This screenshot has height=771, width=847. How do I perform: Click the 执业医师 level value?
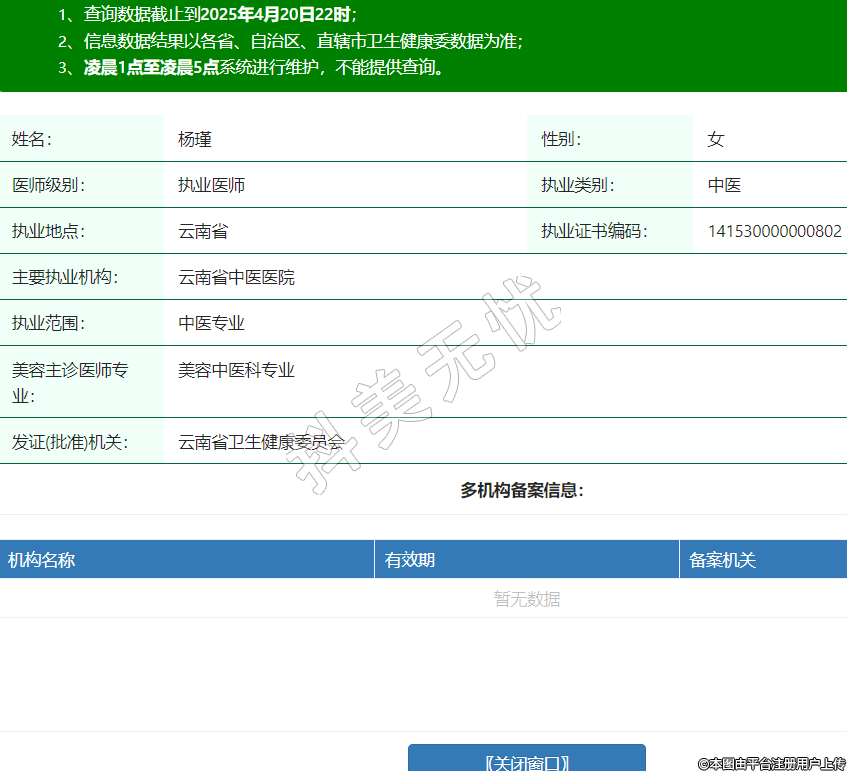pos(211,185)
